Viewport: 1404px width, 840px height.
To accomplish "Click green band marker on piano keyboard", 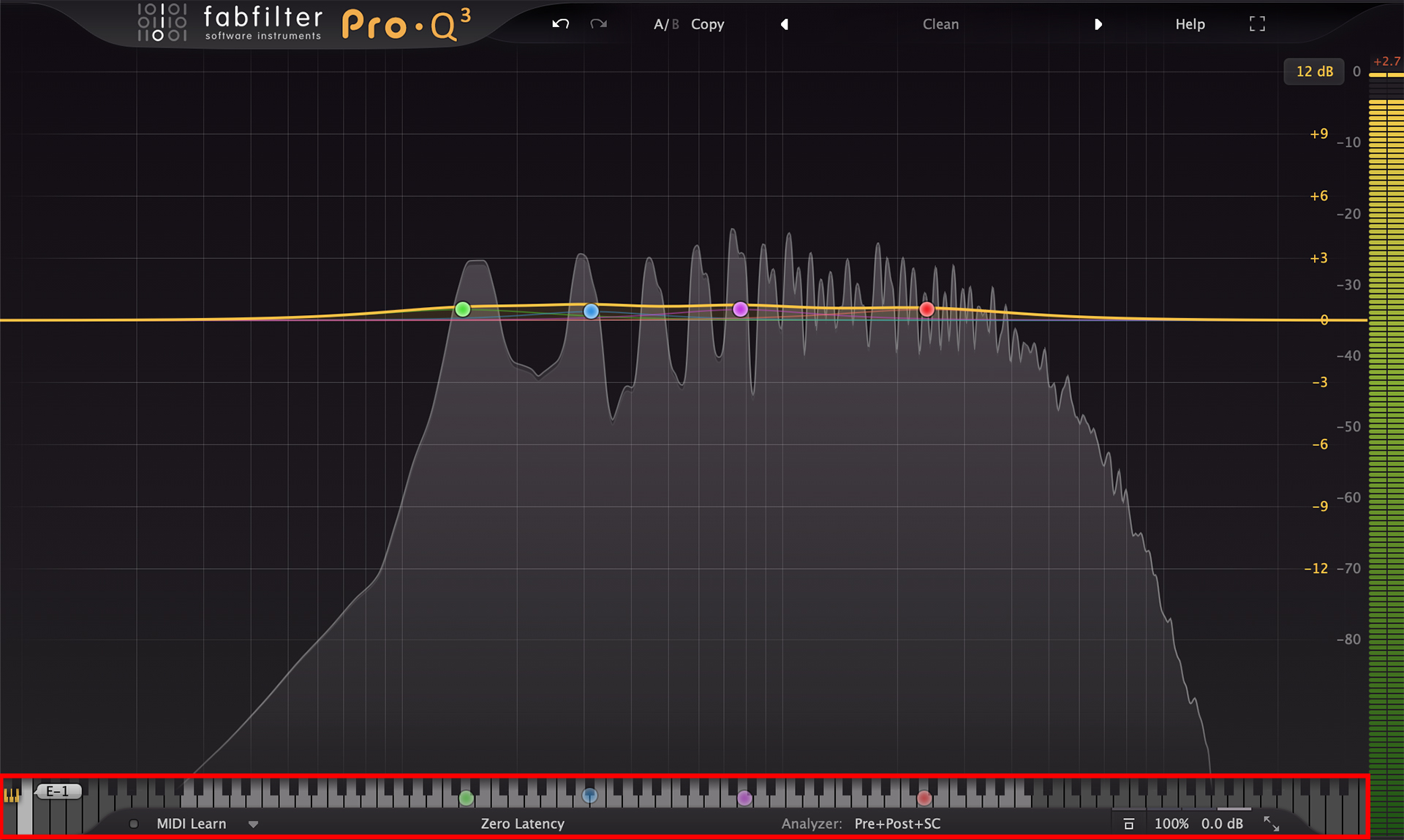I will (466, 798).
